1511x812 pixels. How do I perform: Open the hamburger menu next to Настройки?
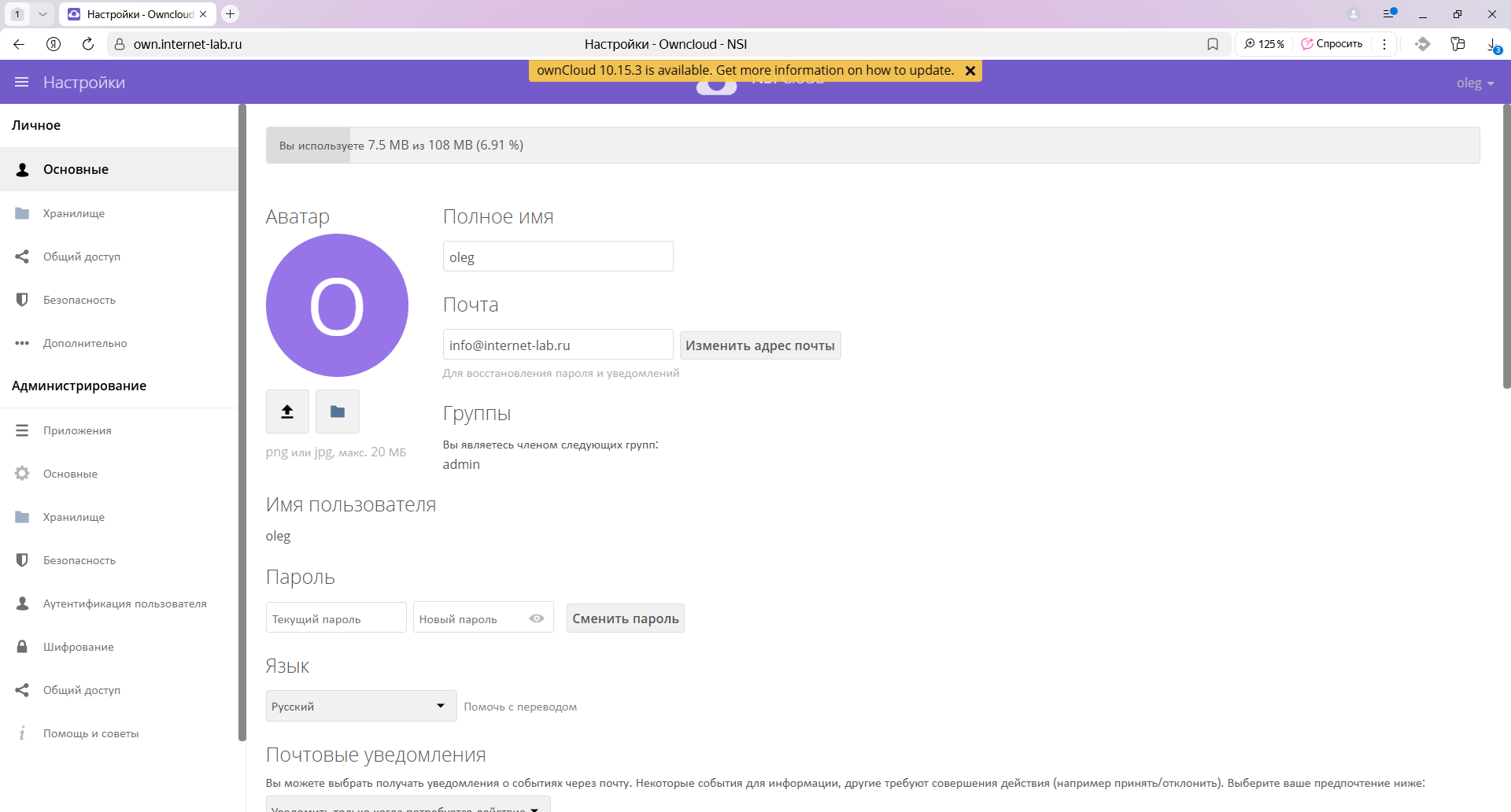coord(22,83)
